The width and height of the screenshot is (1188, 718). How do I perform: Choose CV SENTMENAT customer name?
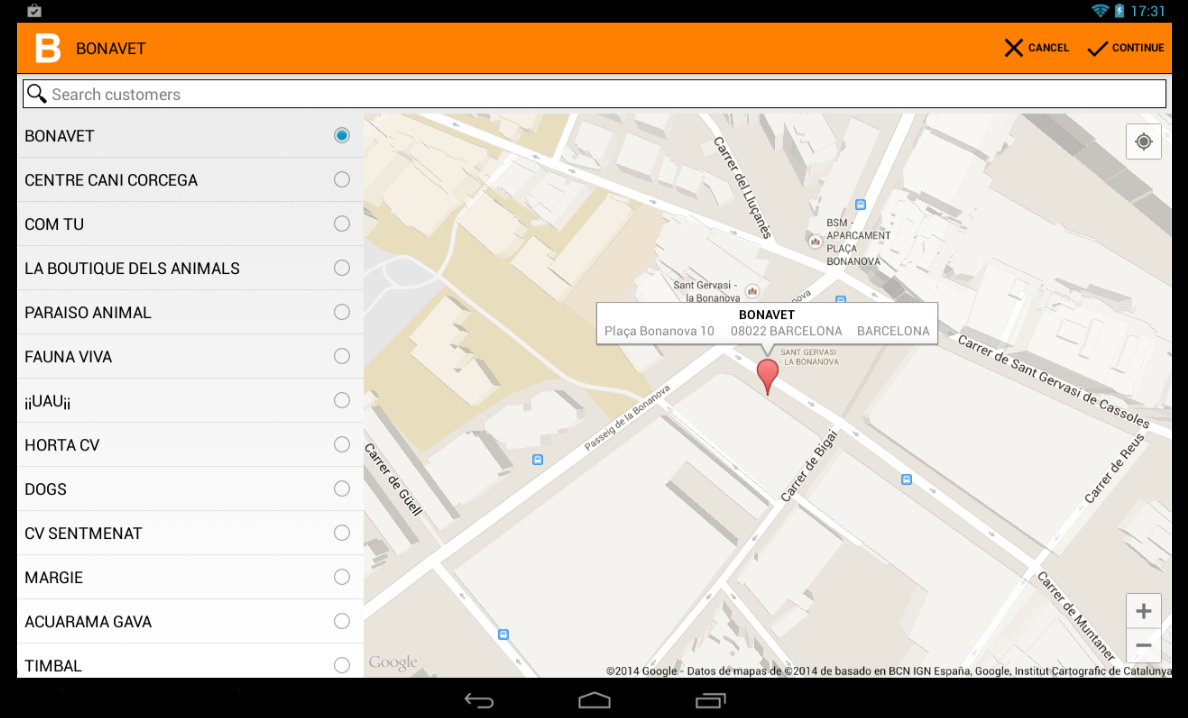(x=83, y=533)
